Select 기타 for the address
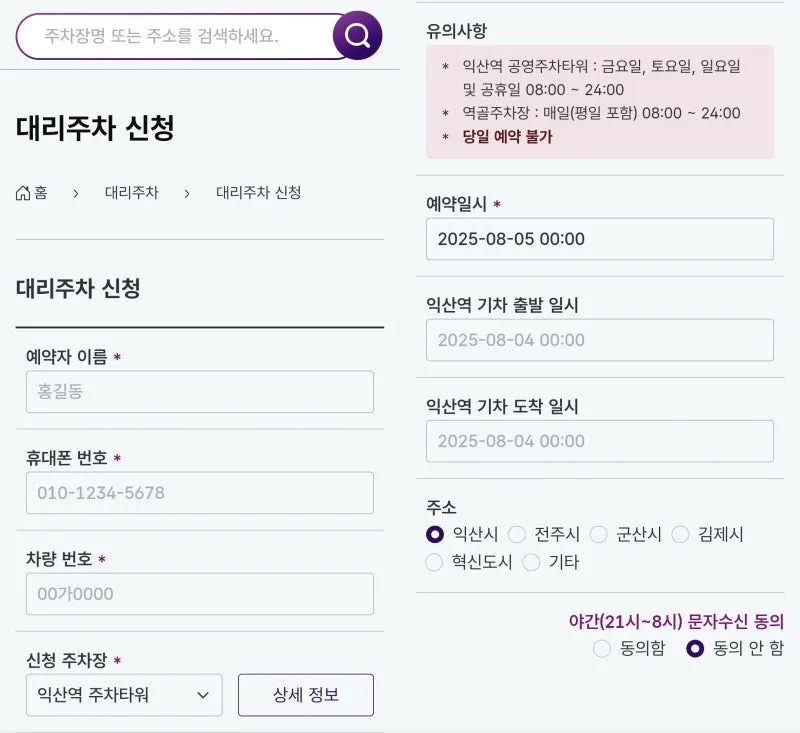 click(531, 562)
